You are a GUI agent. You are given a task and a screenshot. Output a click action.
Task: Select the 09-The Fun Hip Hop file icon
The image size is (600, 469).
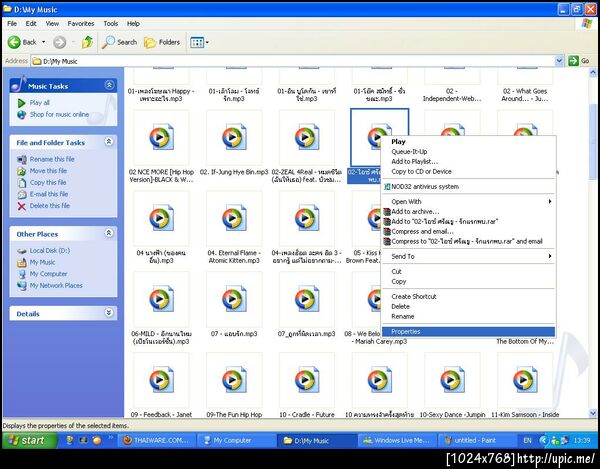point(234,380)
